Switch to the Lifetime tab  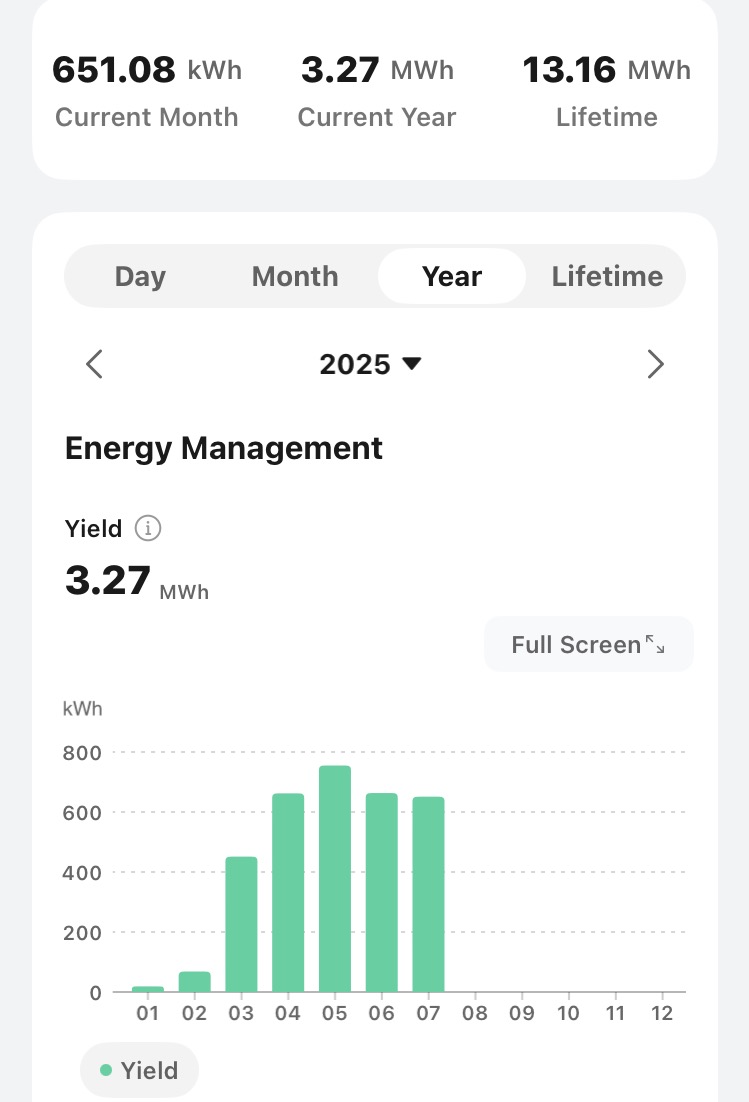[607, 277]
